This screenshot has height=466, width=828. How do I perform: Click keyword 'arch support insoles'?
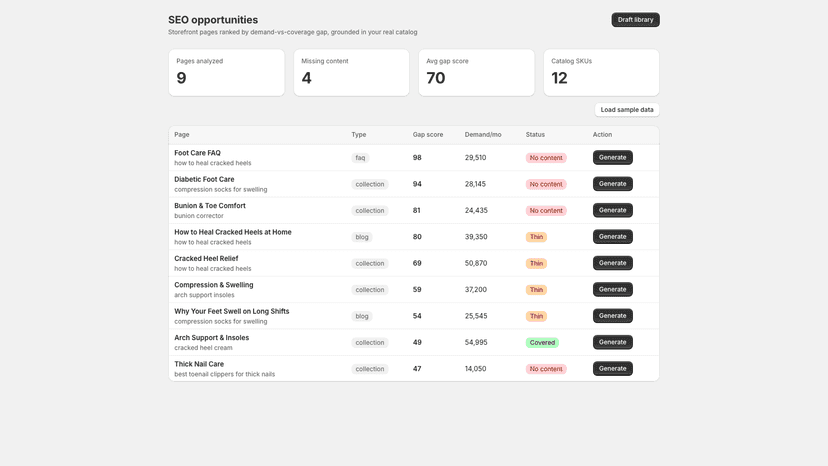(x=204, y=295)
